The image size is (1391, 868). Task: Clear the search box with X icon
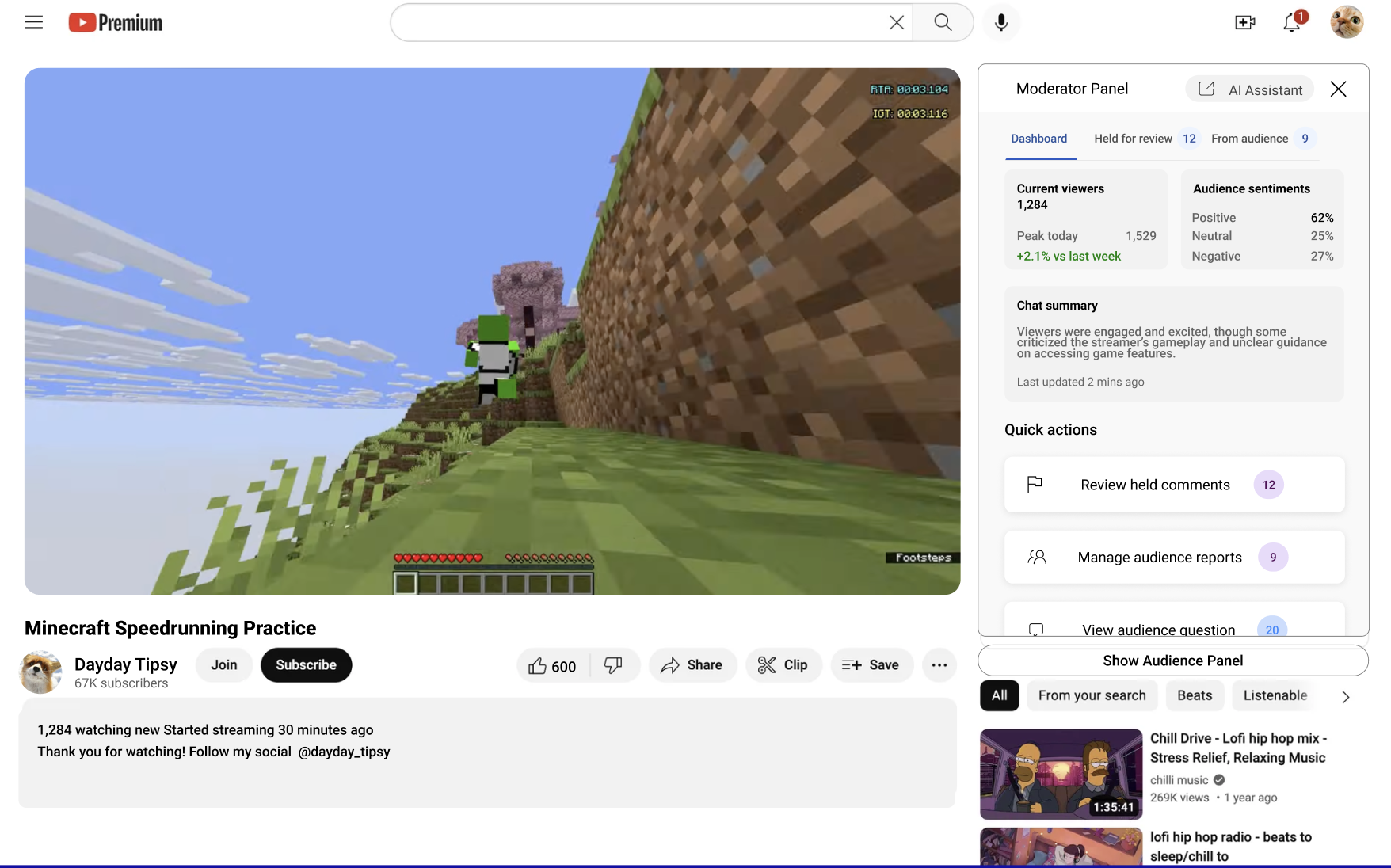coord(896,22)
